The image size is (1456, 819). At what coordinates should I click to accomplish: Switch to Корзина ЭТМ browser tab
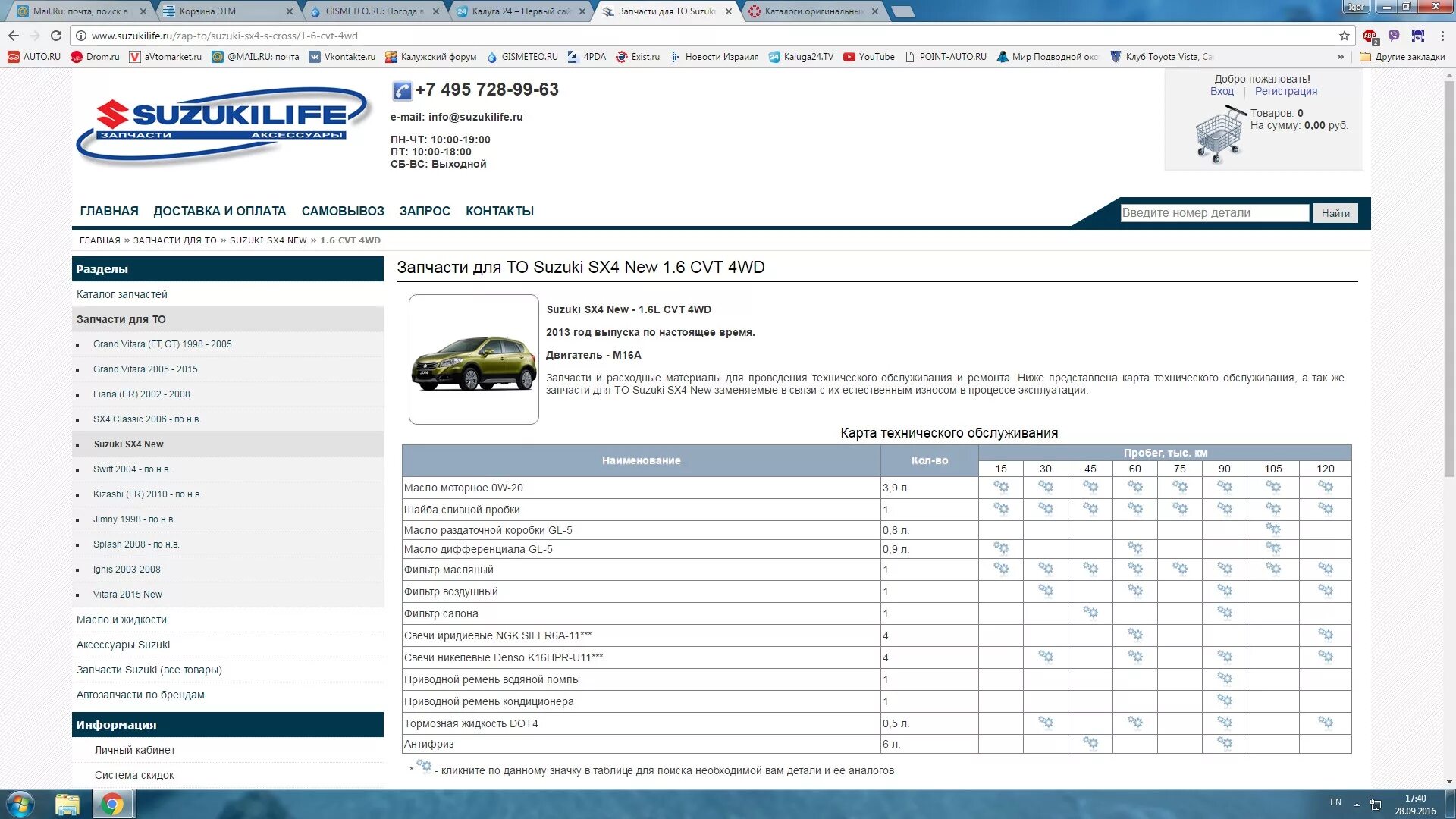pyautogui.click(x=208, y=11)
